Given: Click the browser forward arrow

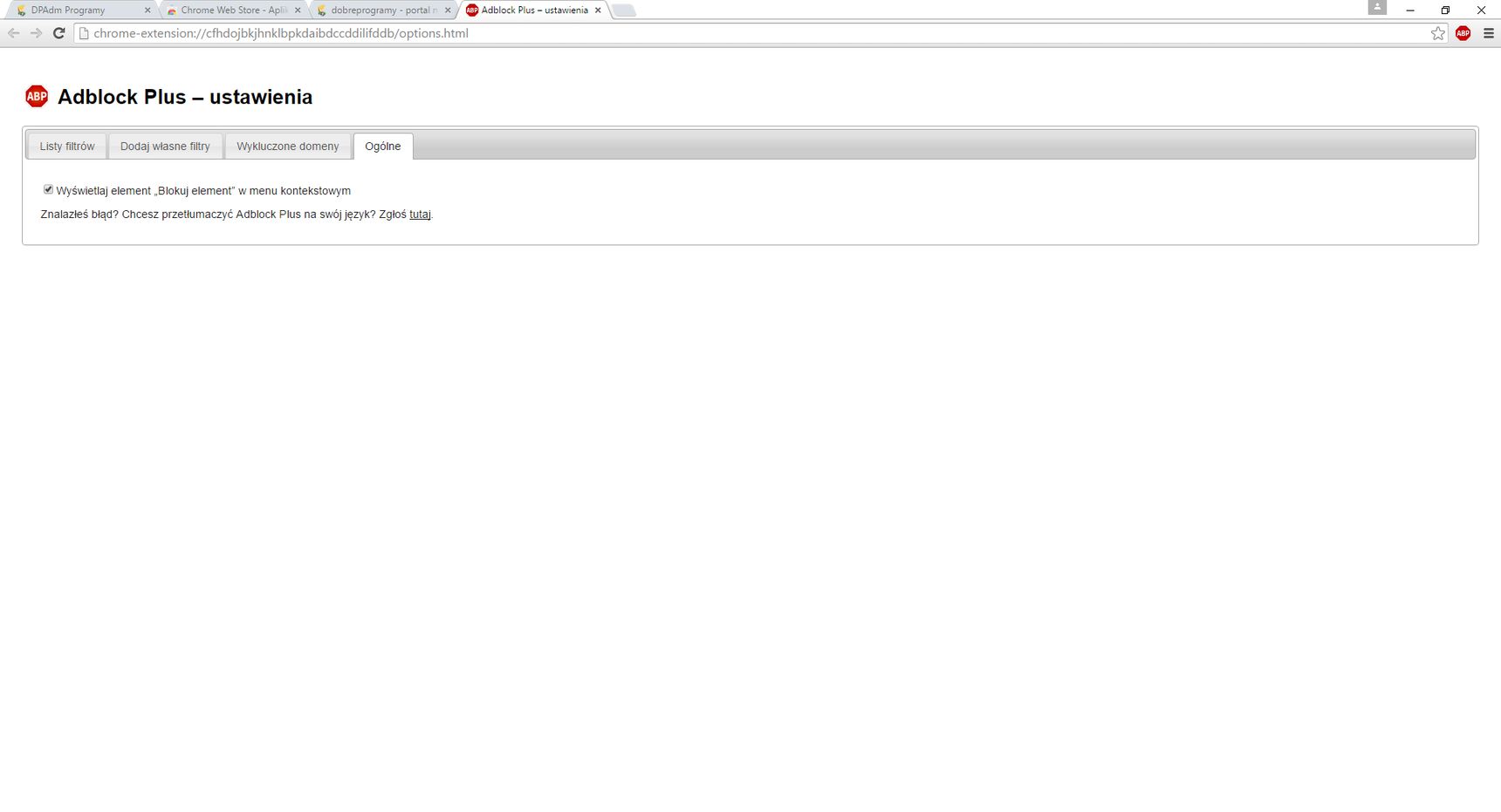Looking at the screenshot, I should pyautogui.click(x=36, y=33).
